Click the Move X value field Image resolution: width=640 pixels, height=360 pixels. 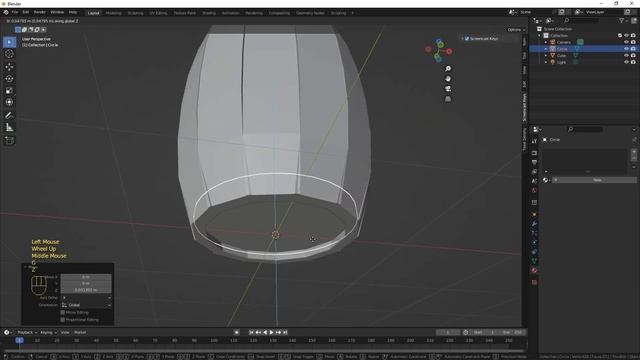click(86, 277)
